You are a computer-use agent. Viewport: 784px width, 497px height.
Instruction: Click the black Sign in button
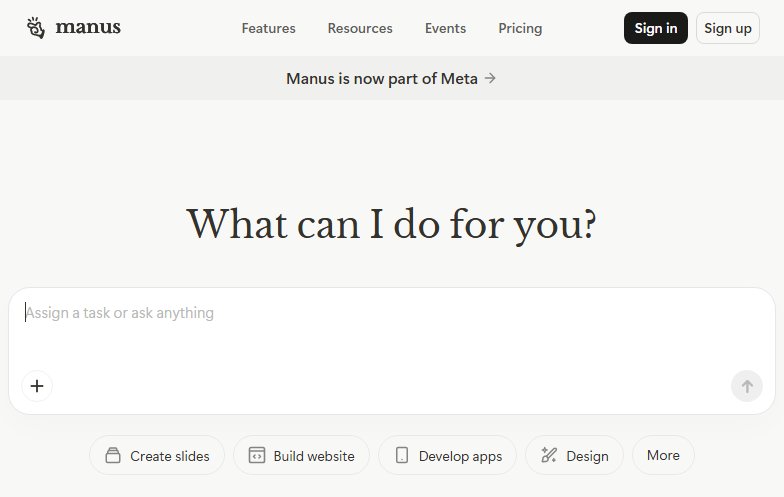(655, 28)
